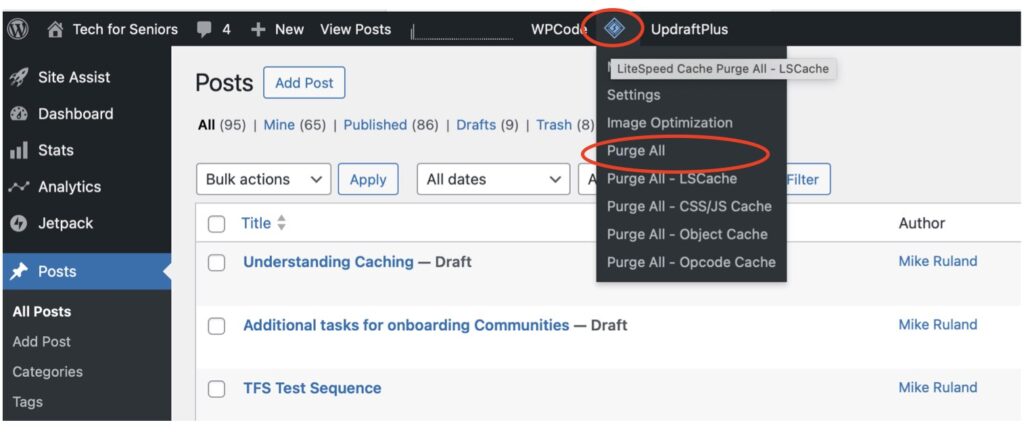1024x435 pixels.
Task: Check the Understanding Caching post checkbox
Action: [216, 262]
